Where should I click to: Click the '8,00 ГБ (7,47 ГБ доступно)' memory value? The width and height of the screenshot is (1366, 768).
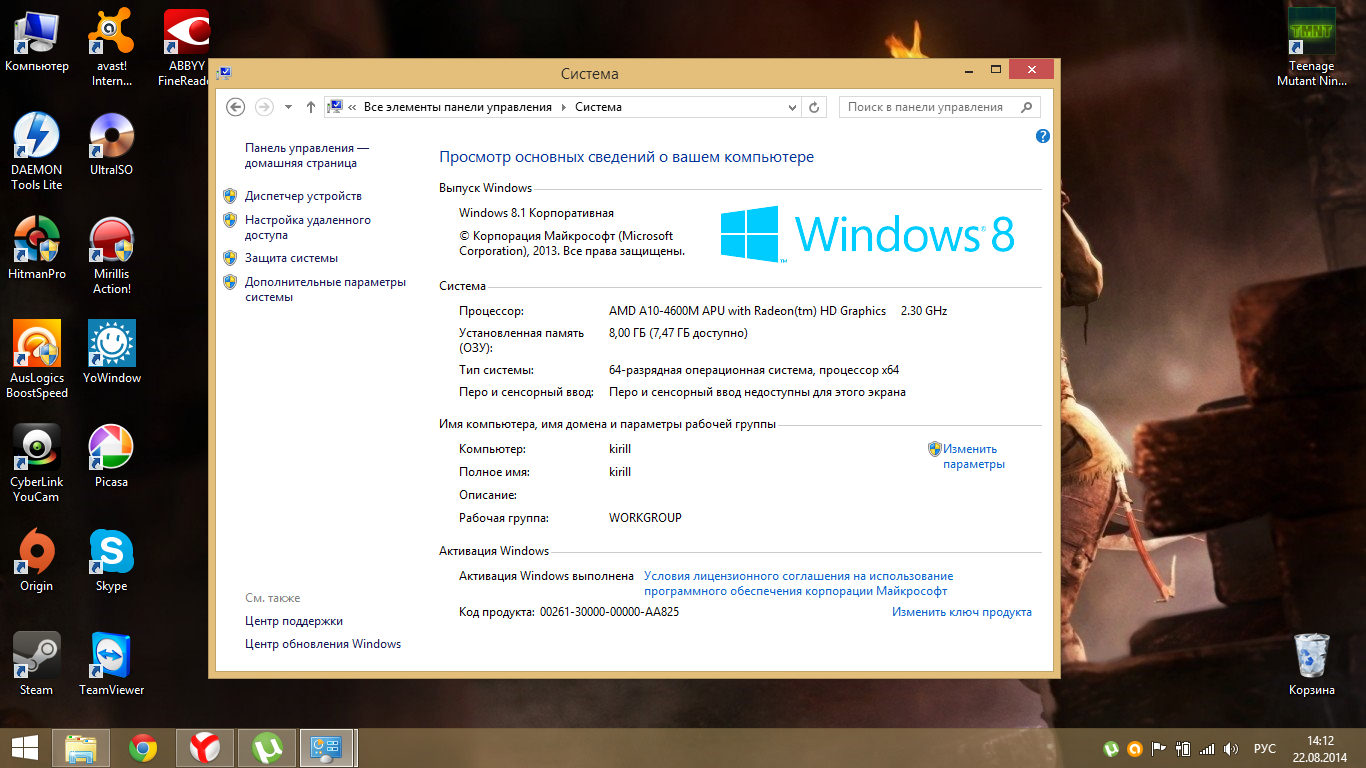678,333
